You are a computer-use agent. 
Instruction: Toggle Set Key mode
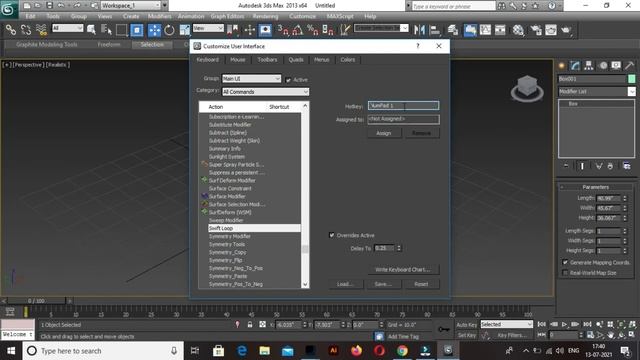tap(467, 335)
